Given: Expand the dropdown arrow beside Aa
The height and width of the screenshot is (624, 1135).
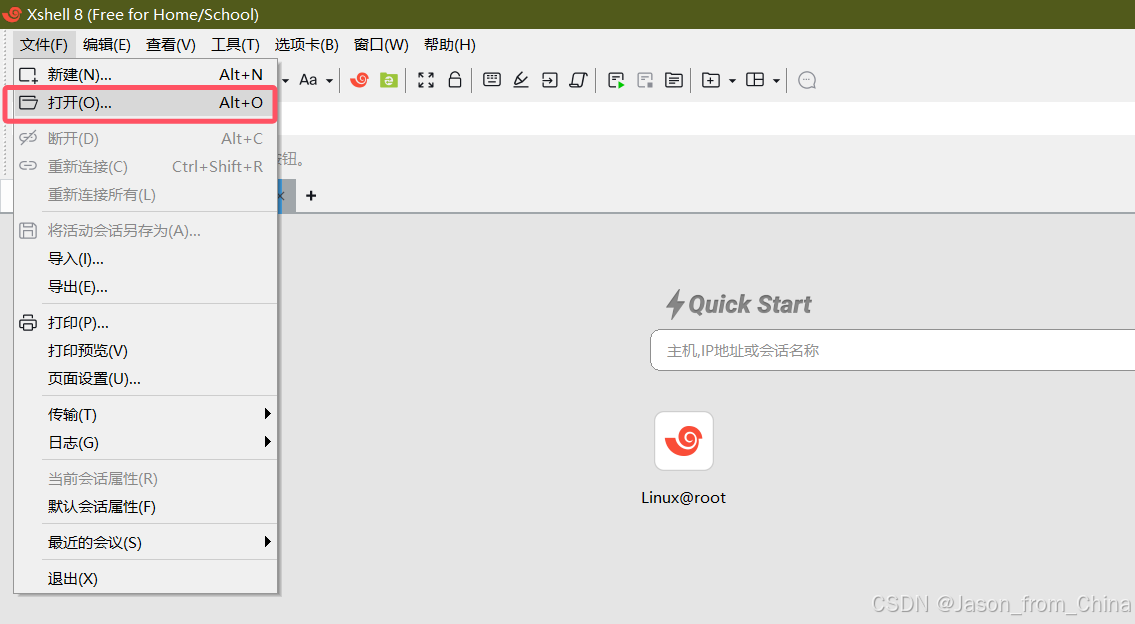Looking at the screenshot, I should (329, 81).
